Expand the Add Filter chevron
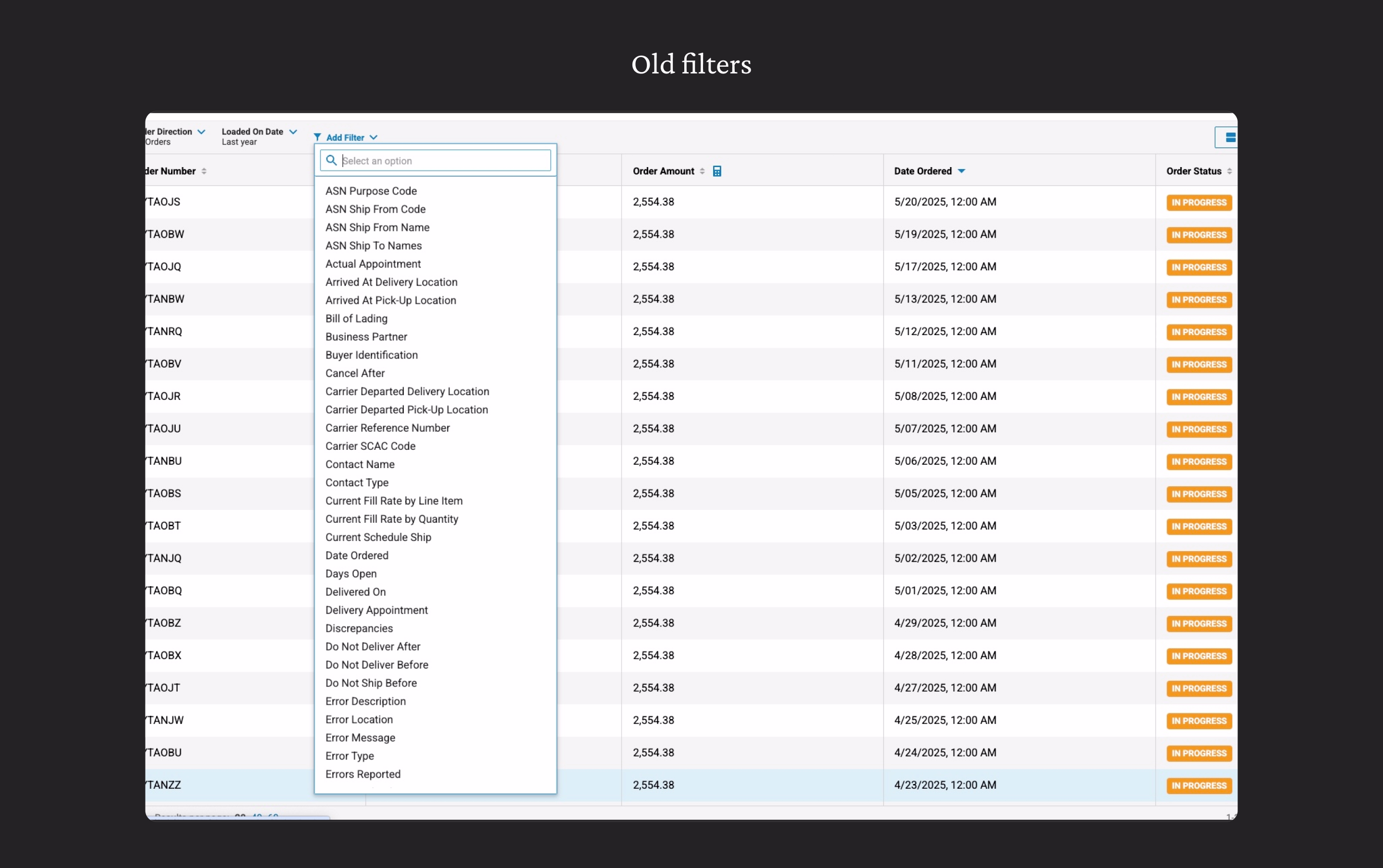This screenshot has width=1383, height=868. point(374,137)
